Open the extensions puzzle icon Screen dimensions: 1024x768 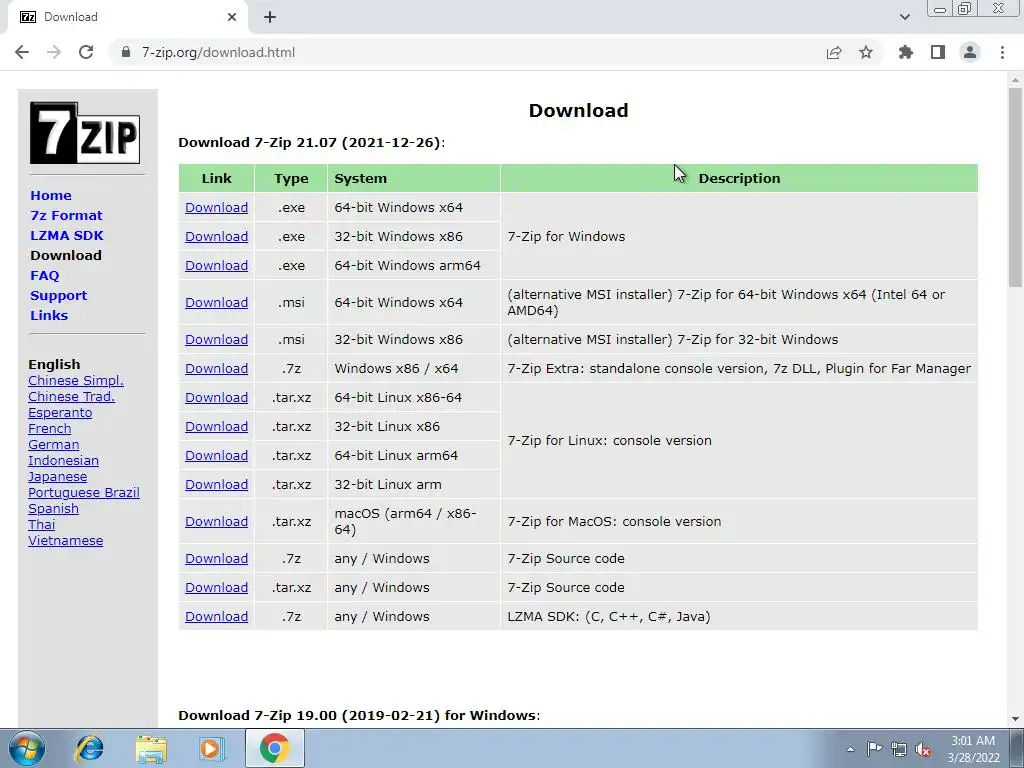click(x=906, y=52)
